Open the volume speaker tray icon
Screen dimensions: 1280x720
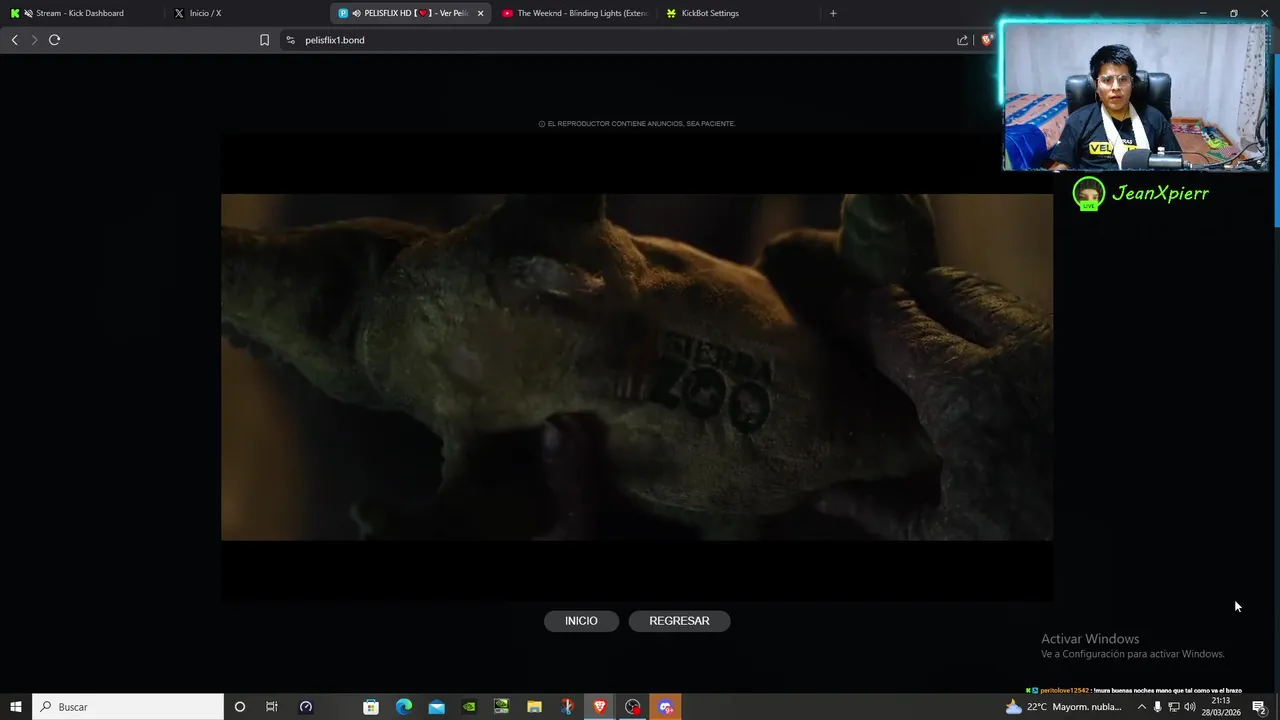point(1190,707)
